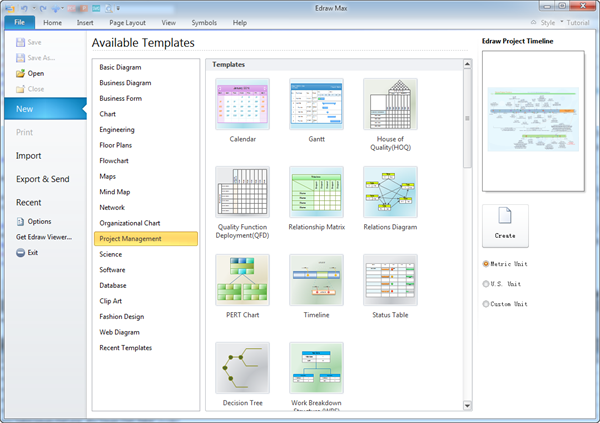Open the Page Layout ribbon tab

[128, 22]
